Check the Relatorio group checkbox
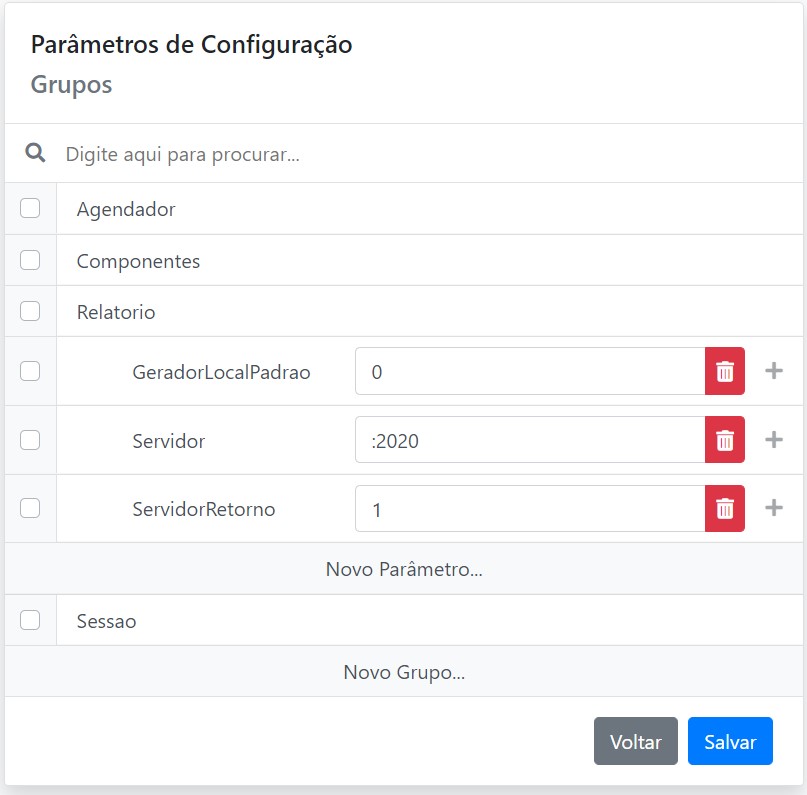 pyautogui.click(x=30, y=311)
